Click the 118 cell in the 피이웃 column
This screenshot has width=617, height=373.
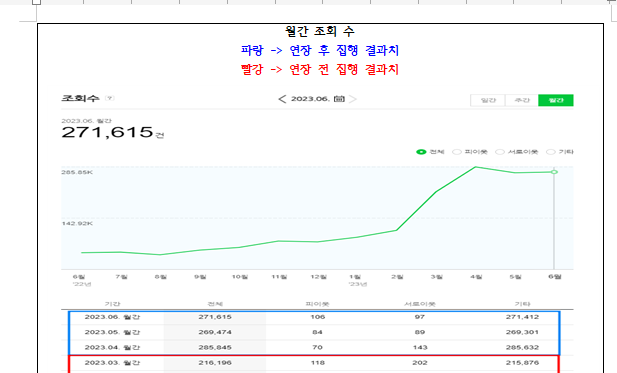click(318, 363)
